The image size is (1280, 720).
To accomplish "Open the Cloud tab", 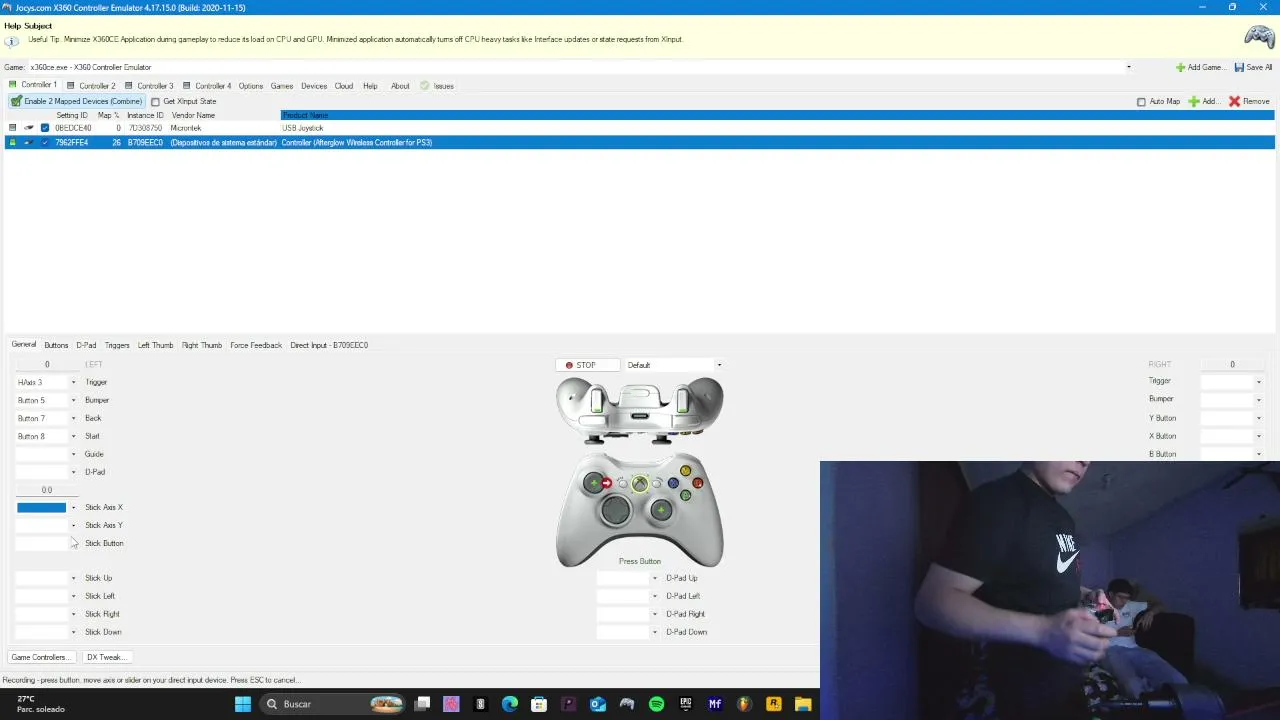I will click(344, 86).
